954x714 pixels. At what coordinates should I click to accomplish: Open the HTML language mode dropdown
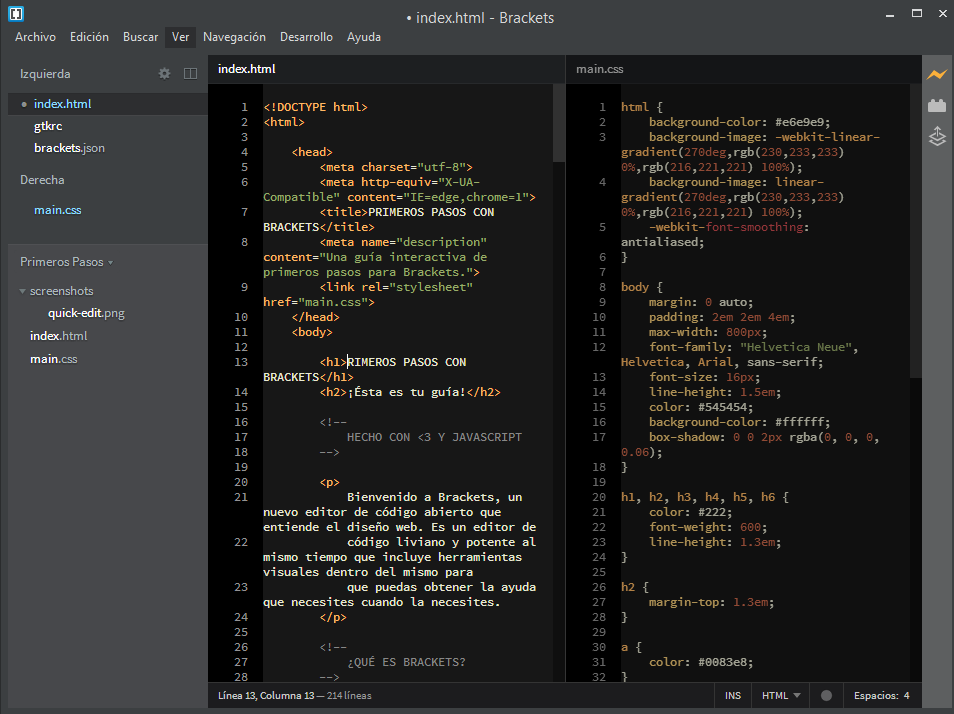point(781,695)
